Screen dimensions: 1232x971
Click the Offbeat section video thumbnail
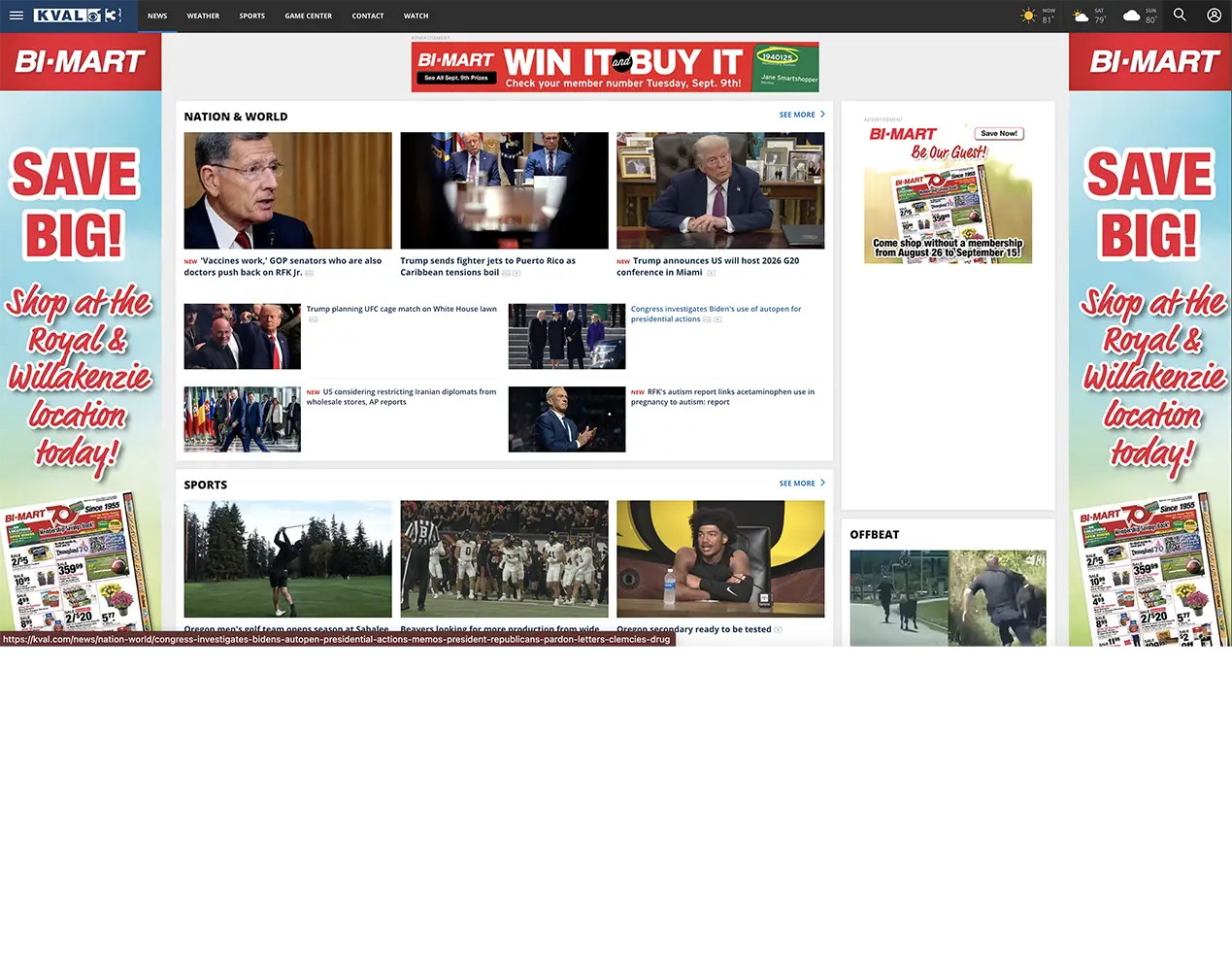[x=949, y=598]
